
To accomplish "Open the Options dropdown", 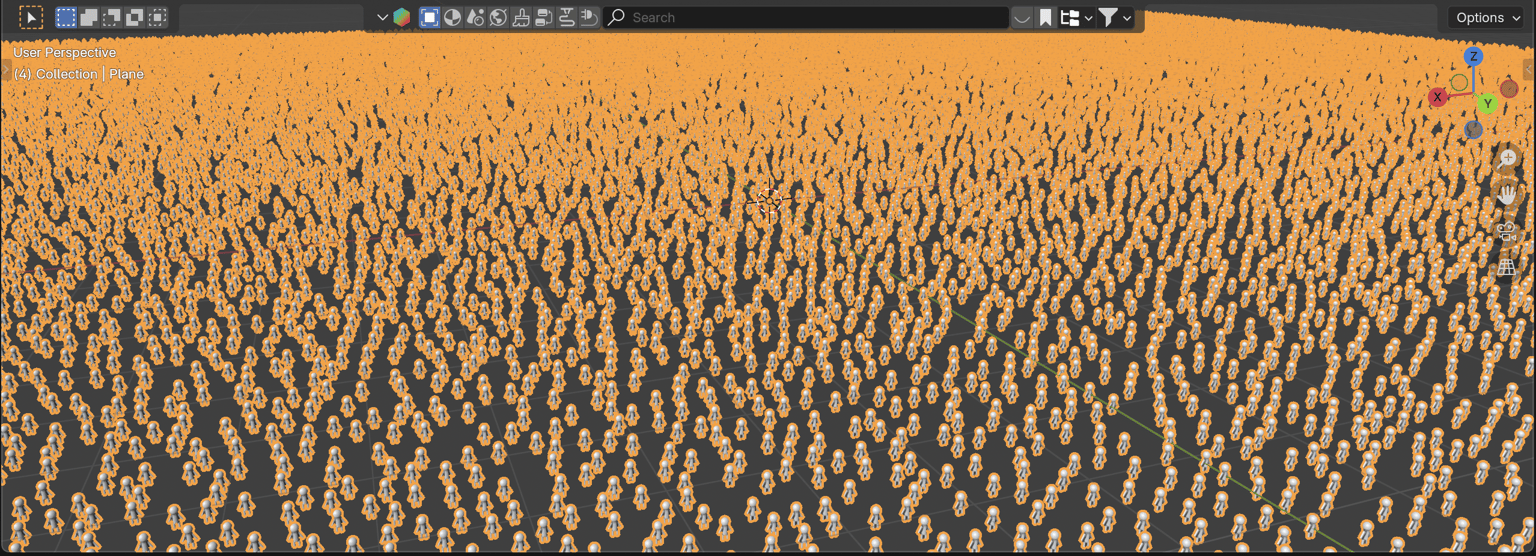I will tap(1487, 17).
